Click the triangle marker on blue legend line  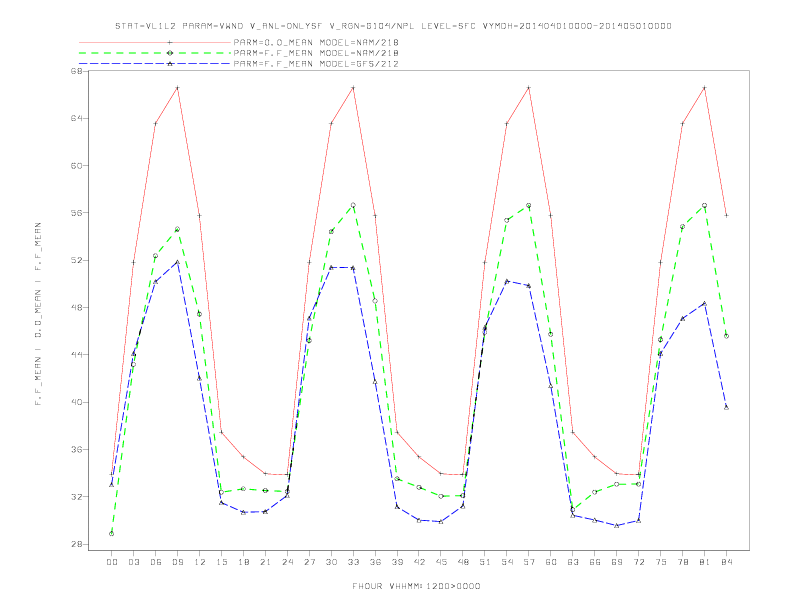pyautogui.click(x=170, y=64)
